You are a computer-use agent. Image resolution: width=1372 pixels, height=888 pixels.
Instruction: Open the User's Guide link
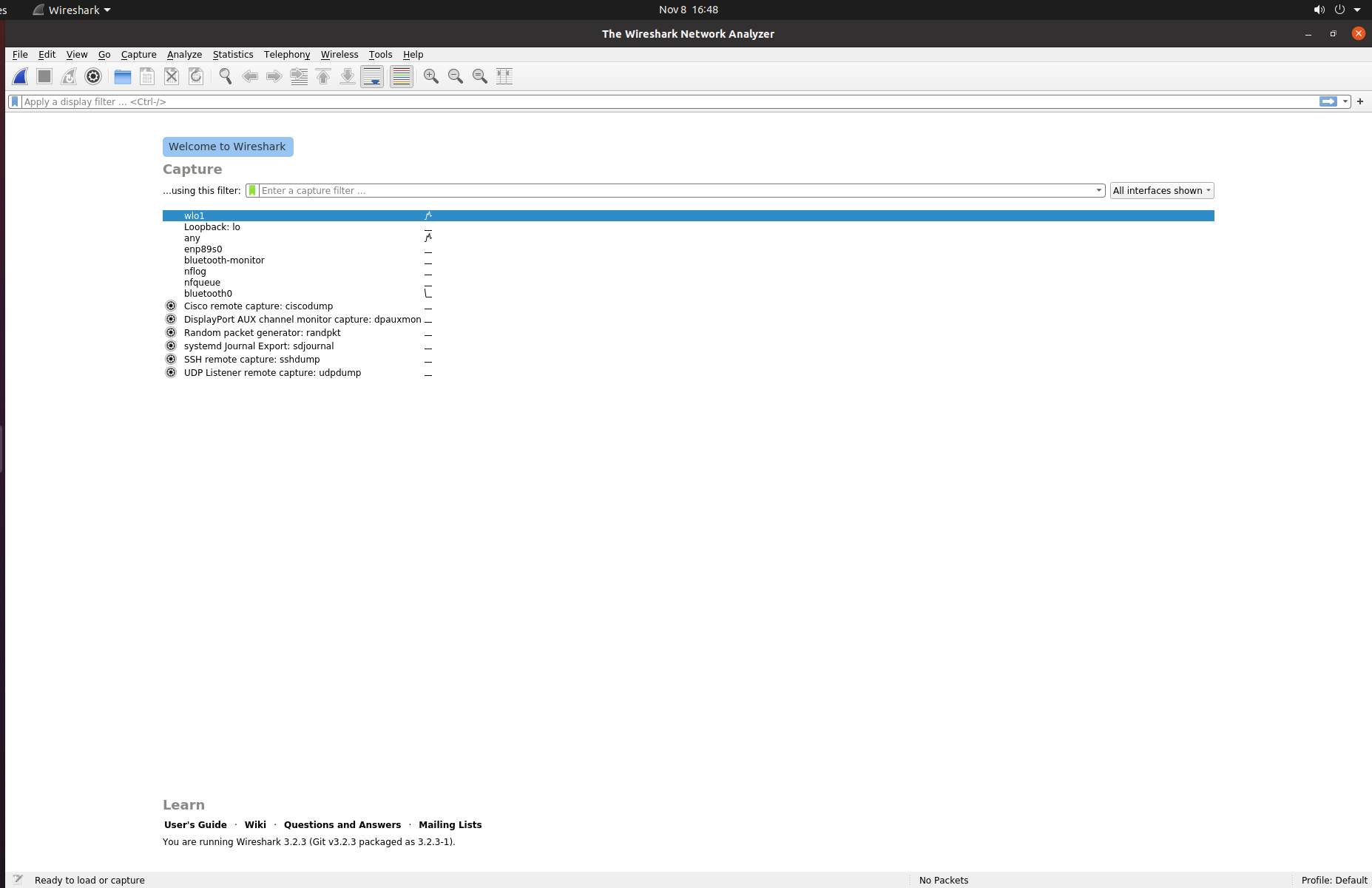195,824
